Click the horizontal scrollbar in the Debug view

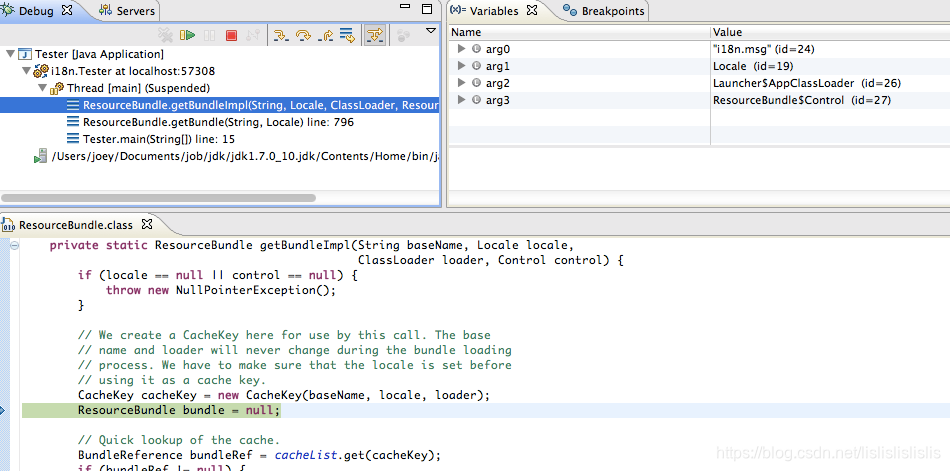coord(158,198)
